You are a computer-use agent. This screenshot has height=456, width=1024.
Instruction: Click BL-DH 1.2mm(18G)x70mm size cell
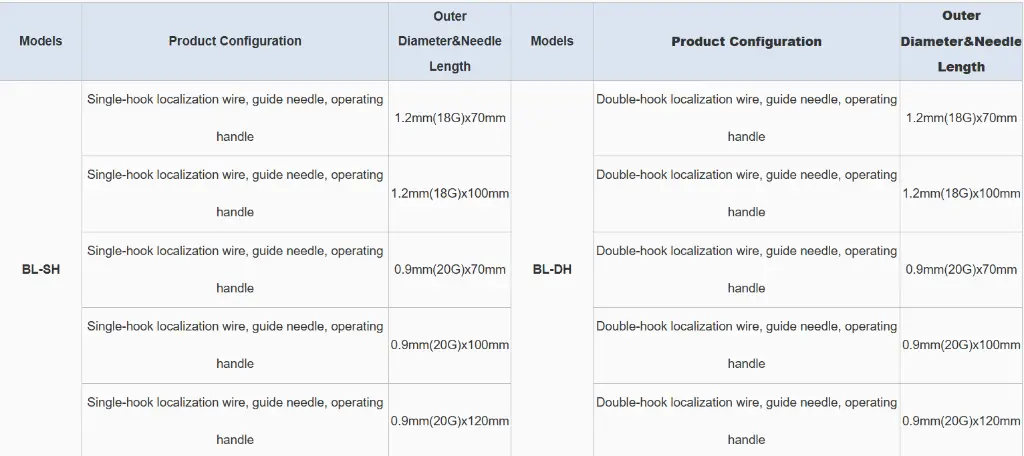pyautogui.click(x=961, y=118)
